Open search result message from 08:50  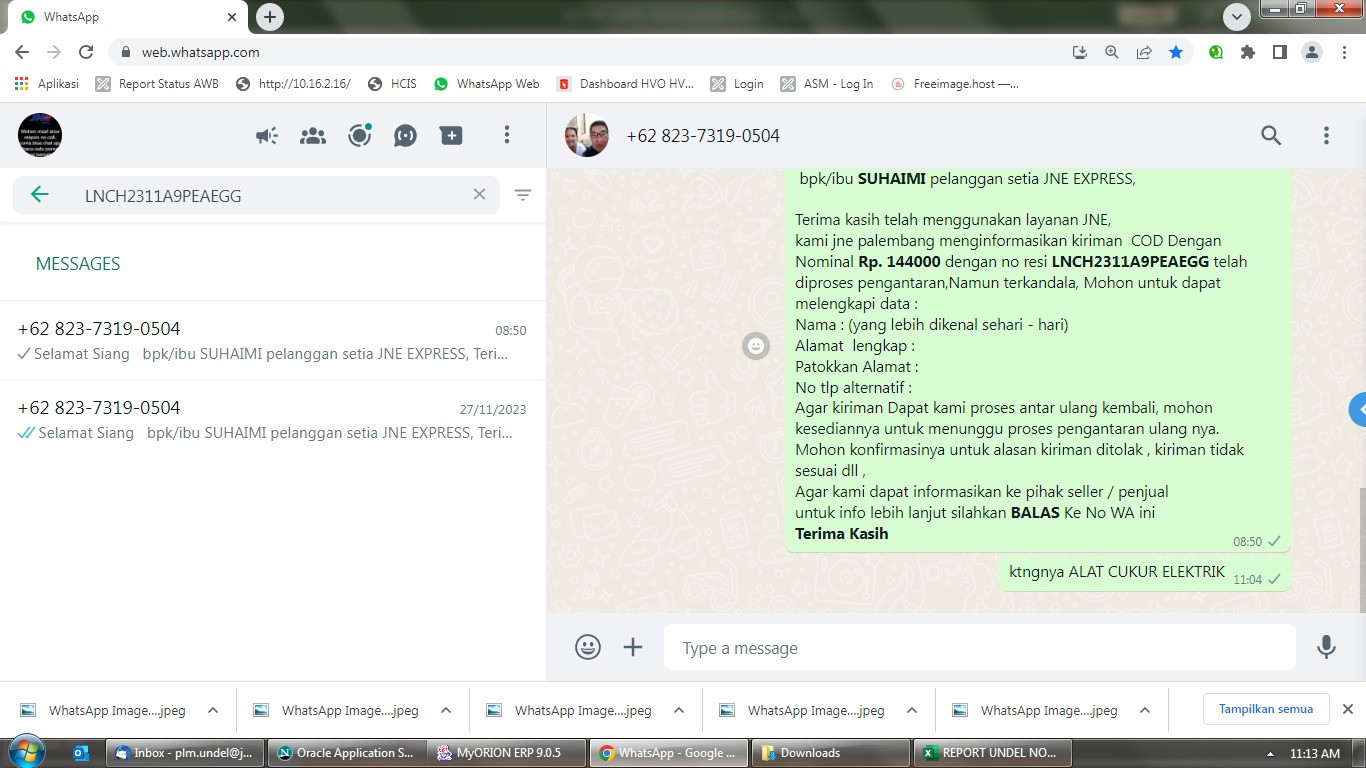[x=273, y=341]
